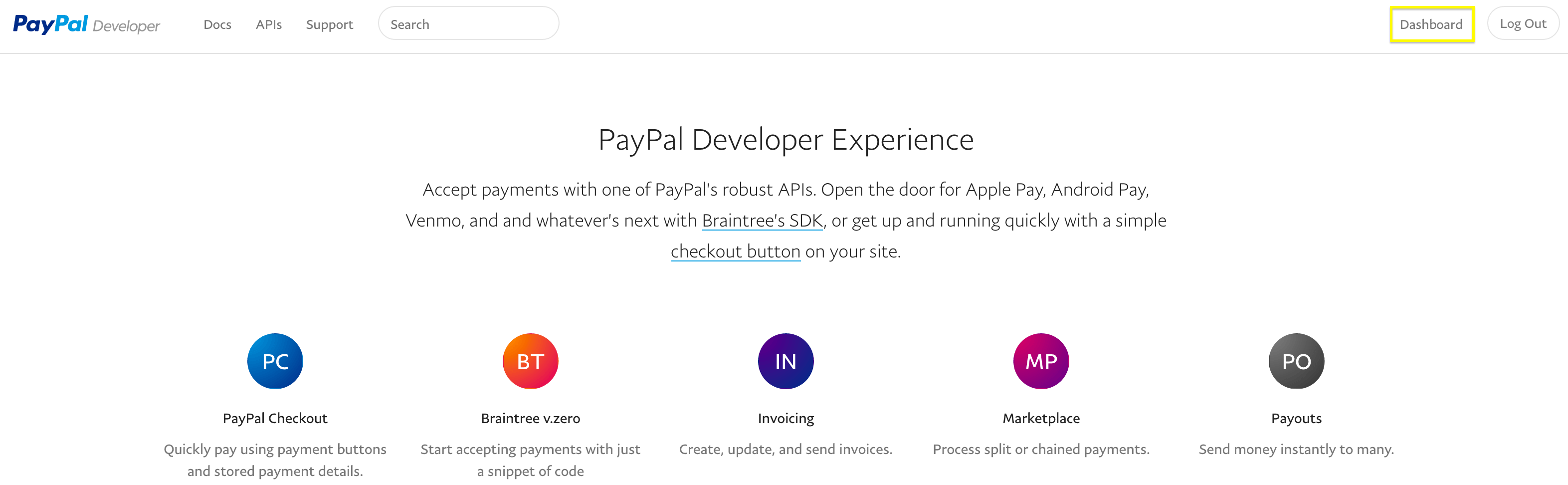Follow the checkout button link
The height and width of the screenshot is (485, 1568).
point(735,251)
